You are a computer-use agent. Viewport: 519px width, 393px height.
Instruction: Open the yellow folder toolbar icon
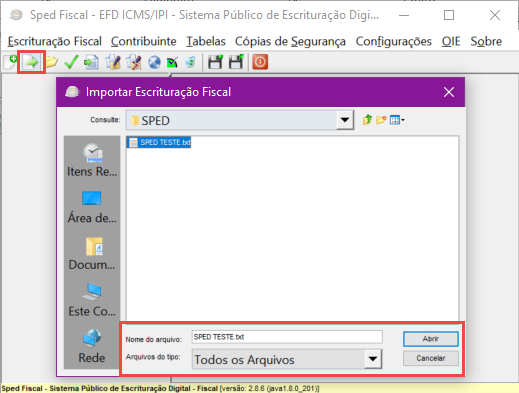pos(51,62)
